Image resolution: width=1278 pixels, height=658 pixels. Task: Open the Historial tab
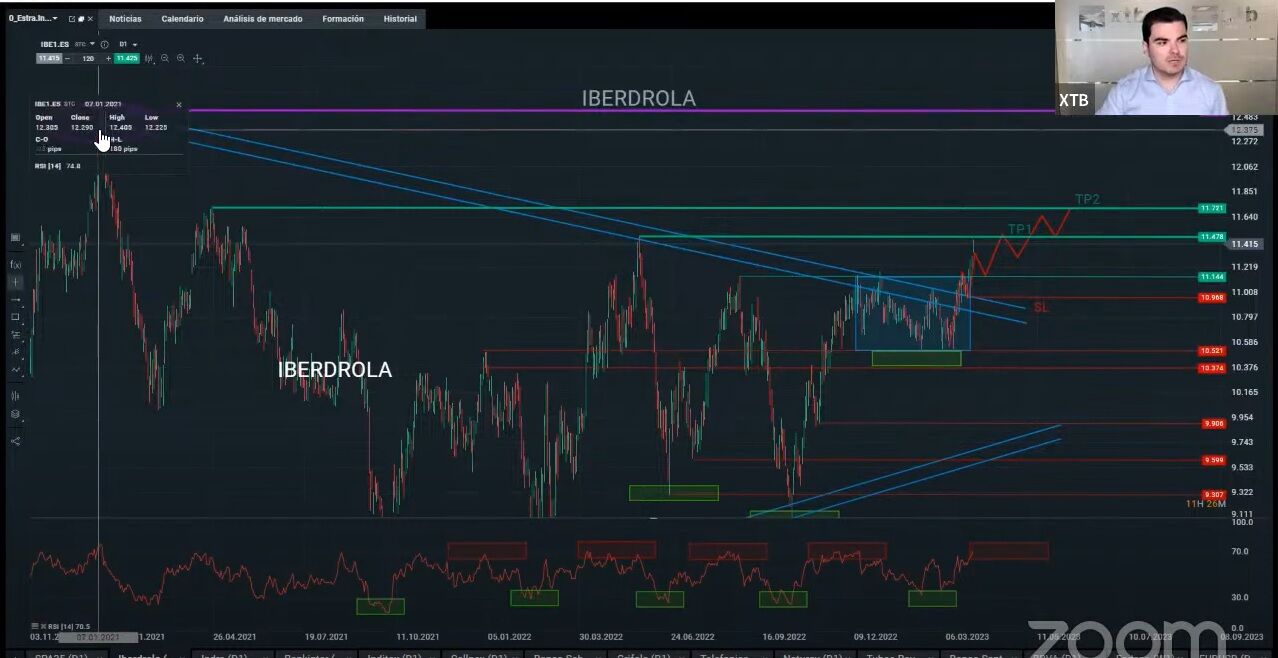[400, 19]
